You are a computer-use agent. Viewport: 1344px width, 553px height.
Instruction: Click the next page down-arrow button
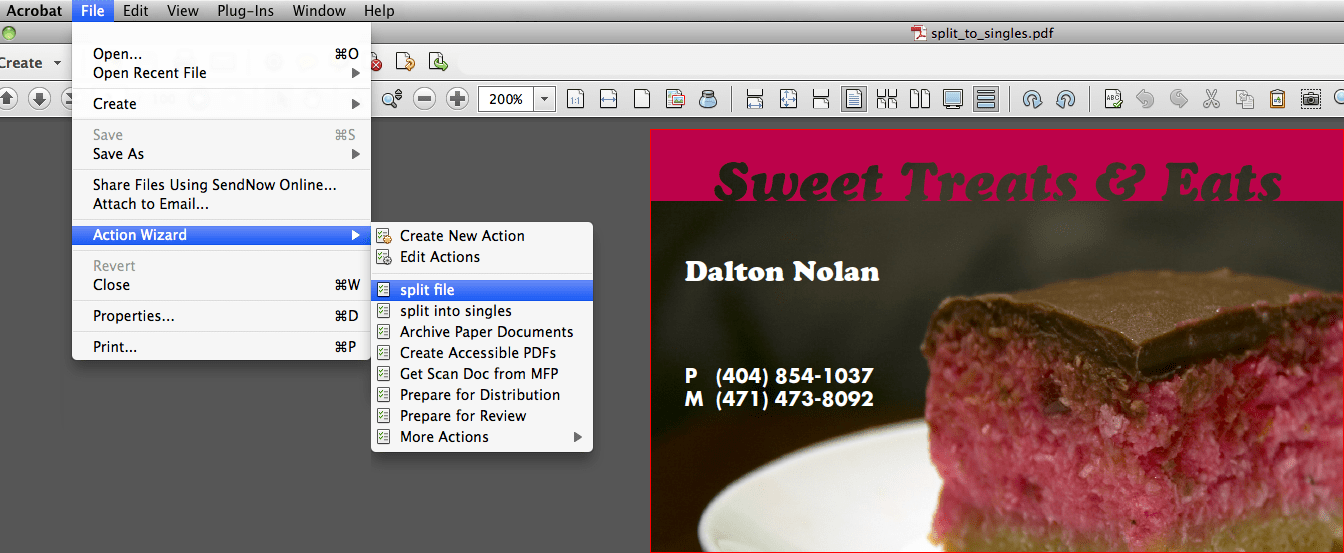click(x=39, y=98)
